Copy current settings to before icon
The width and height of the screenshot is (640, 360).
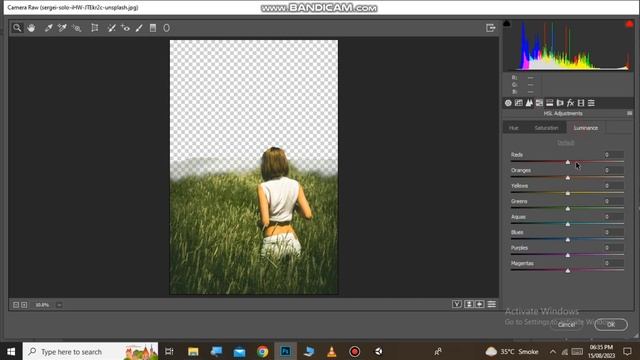480,304
